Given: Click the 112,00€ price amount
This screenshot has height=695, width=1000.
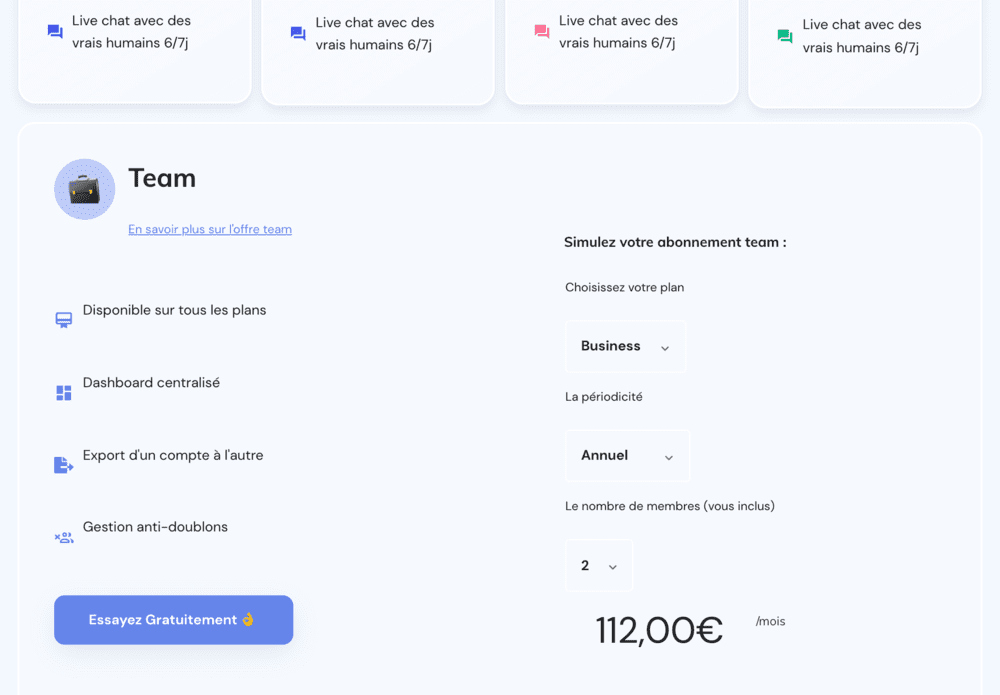Looking at the screenshot, I should 659,630.
